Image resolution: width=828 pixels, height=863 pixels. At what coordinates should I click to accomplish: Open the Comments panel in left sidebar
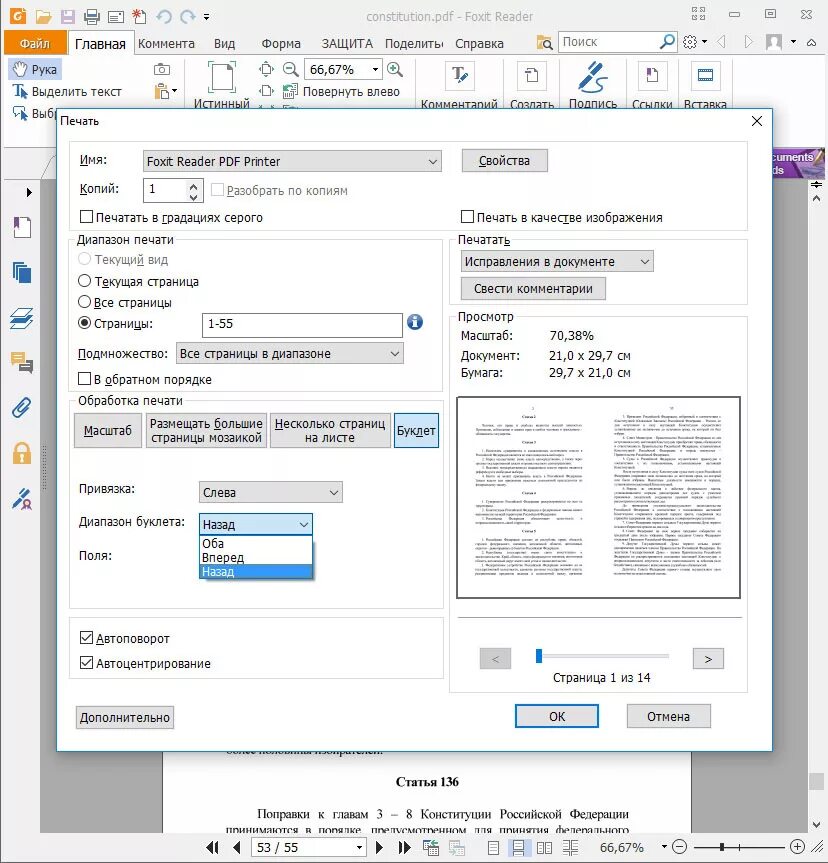(21, 363)
